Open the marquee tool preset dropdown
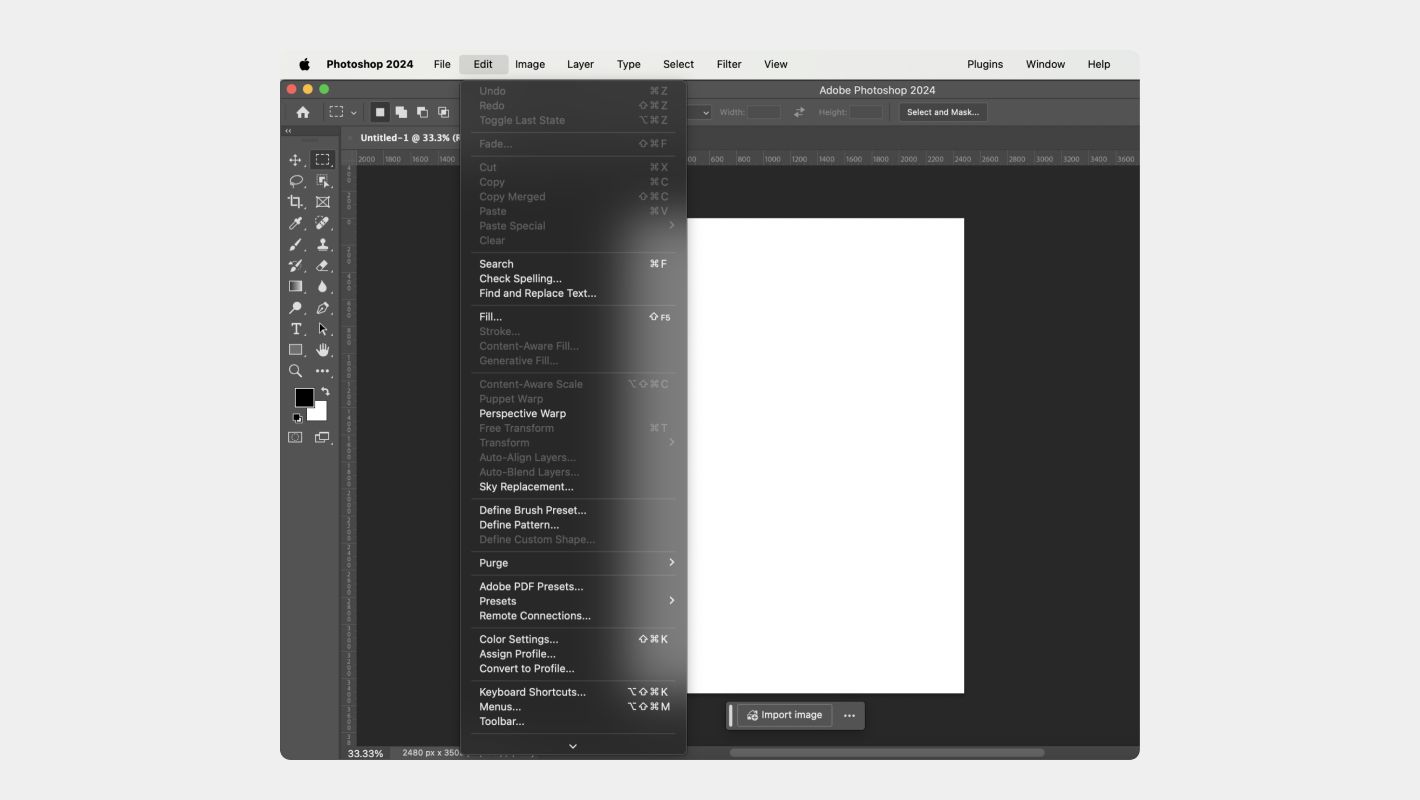Image resolution: width=1420 pixels, height=800 pixels. pyautogui.click(x=354, y=112)
